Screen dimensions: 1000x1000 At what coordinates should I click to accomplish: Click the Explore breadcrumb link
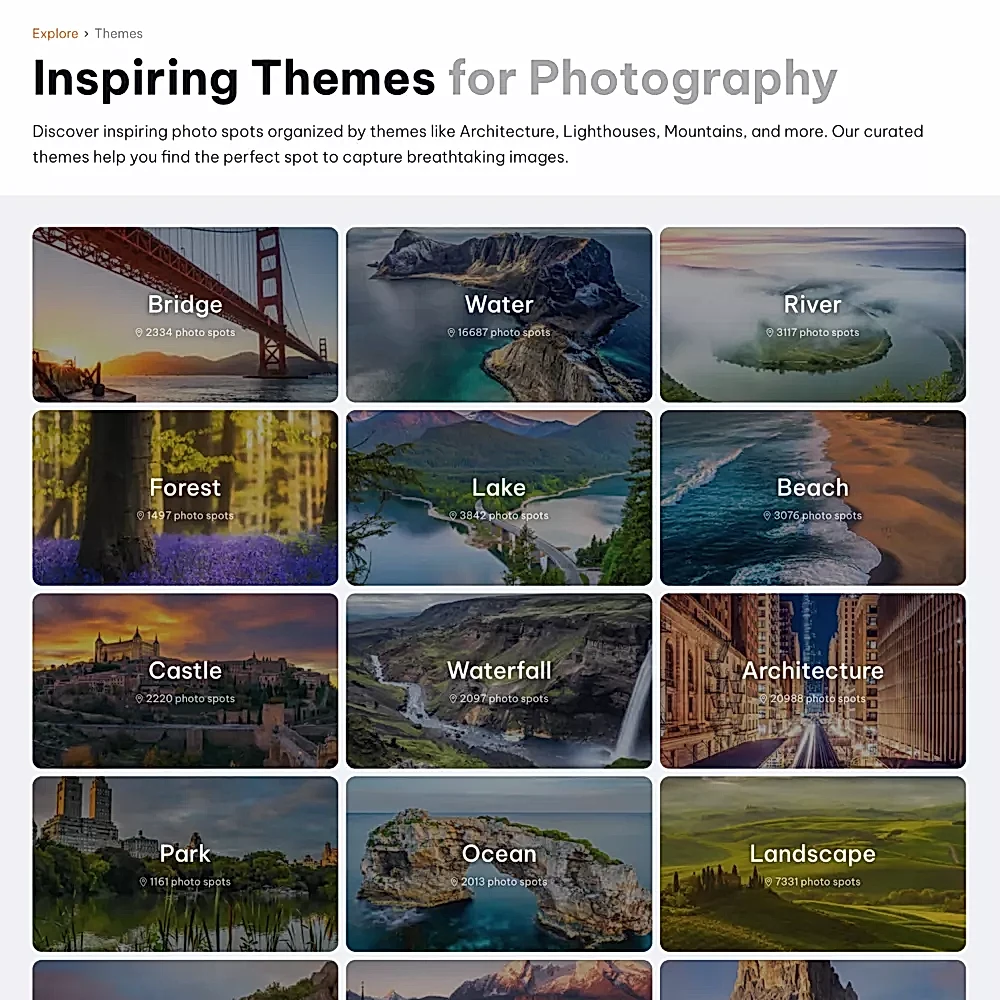pyautogui.click(x=55, y=34)
